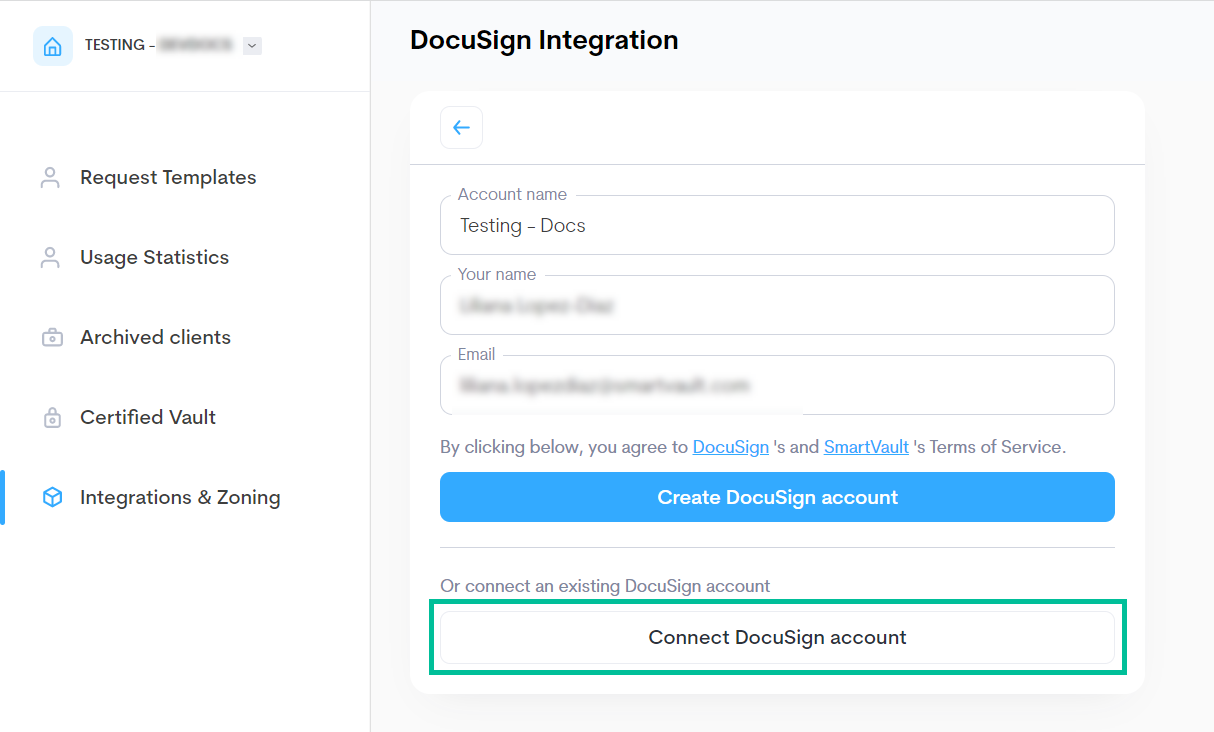Click the Archived clients box icon

51,337
